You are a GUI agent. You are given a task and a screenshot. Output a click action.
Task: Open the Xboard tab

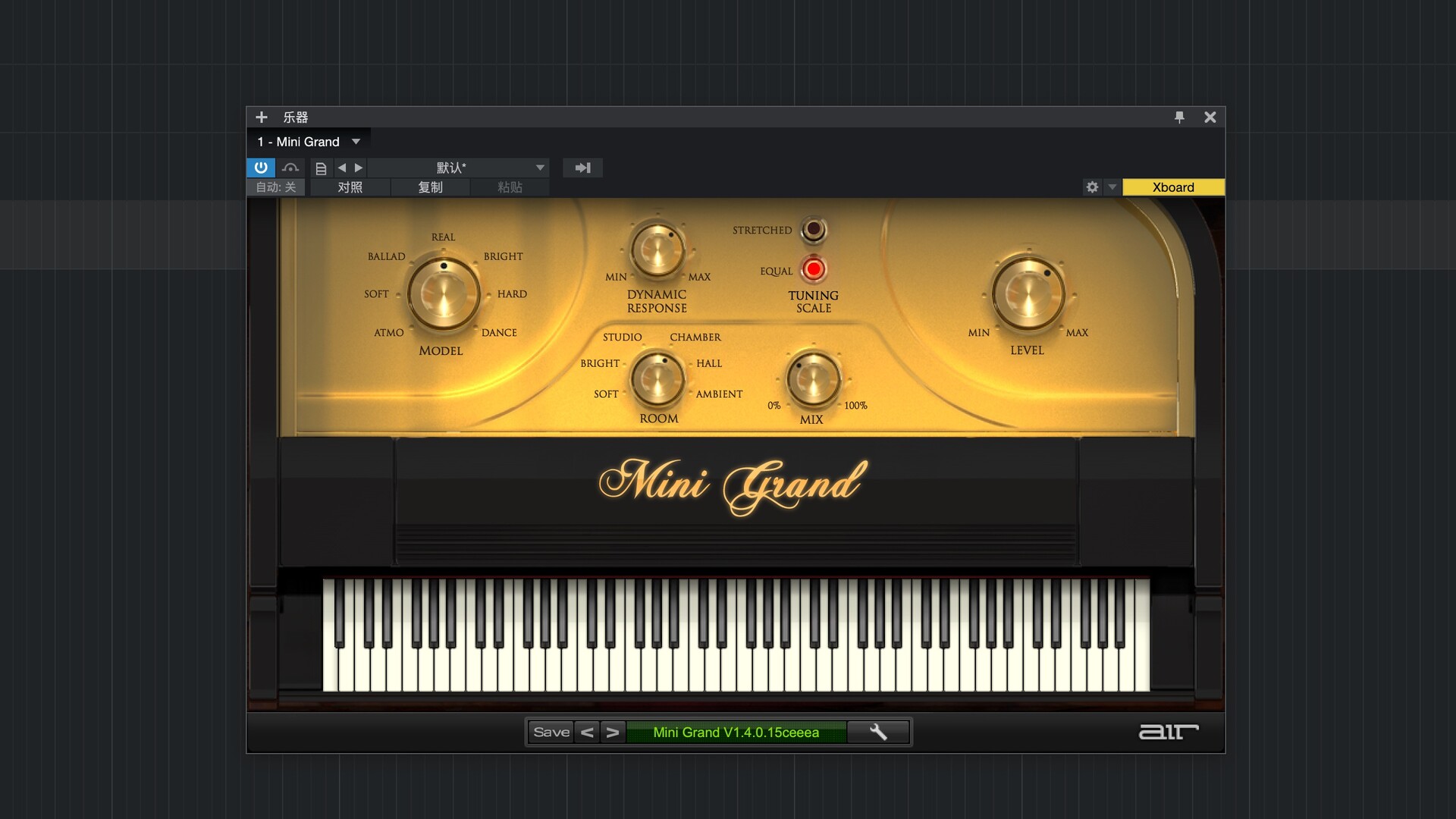pyautogui.click(x=1172, y=187)
